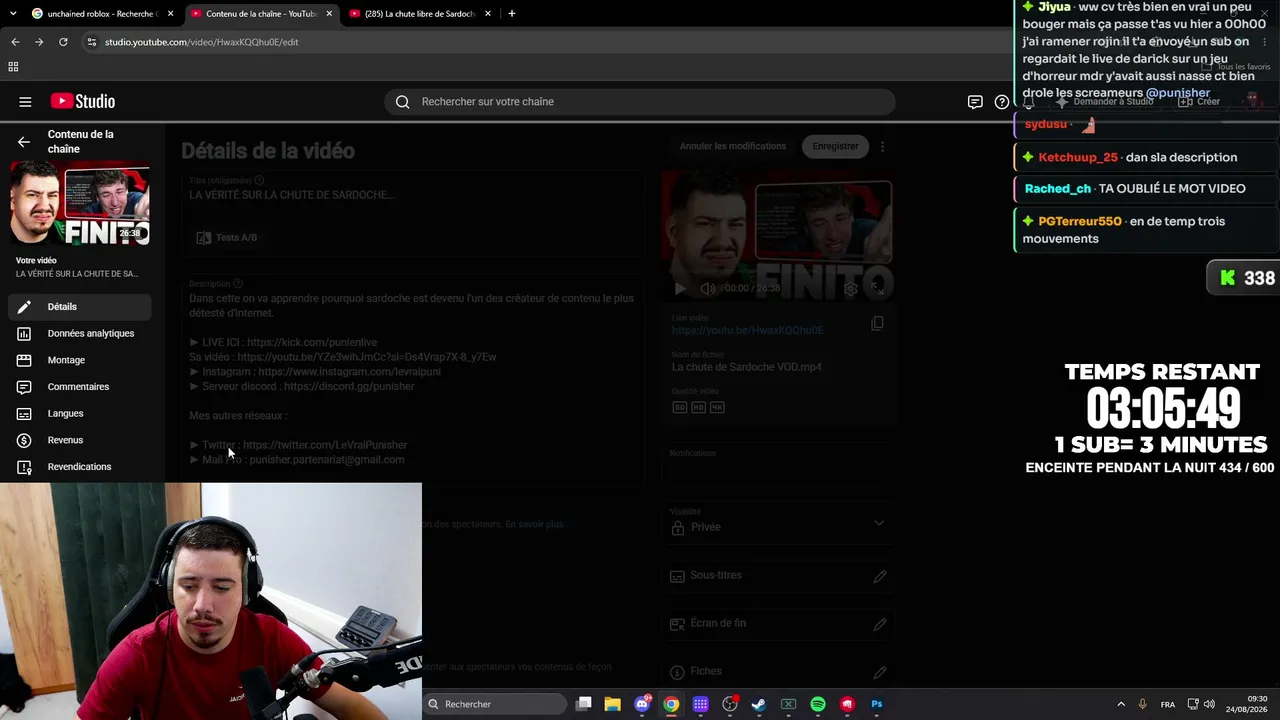Open a new browser tab
Viewport: 1280px width, 720px height.
tap(512, 14)
